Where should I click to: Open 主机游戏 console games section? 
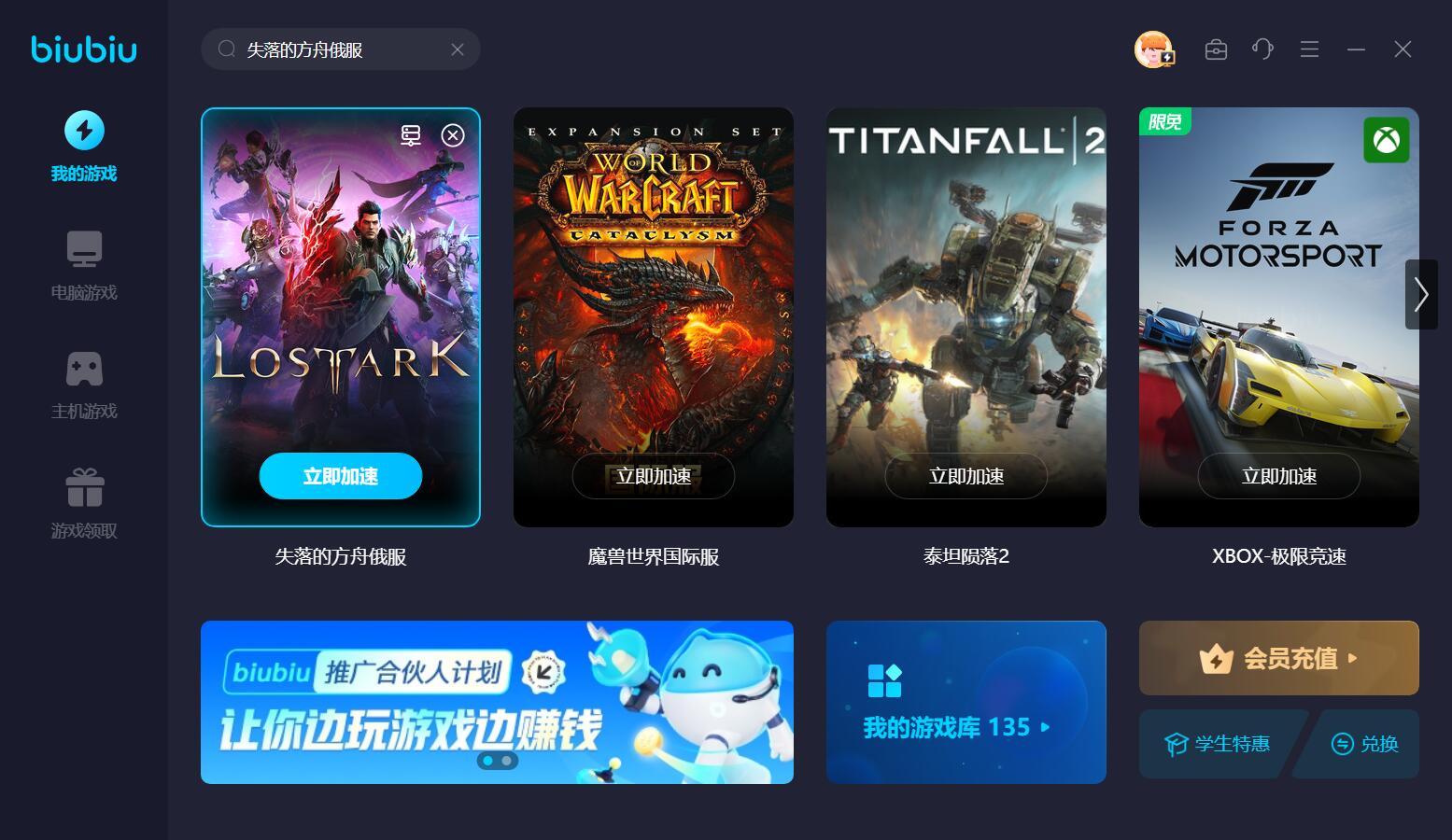click(x=84, y=385)
